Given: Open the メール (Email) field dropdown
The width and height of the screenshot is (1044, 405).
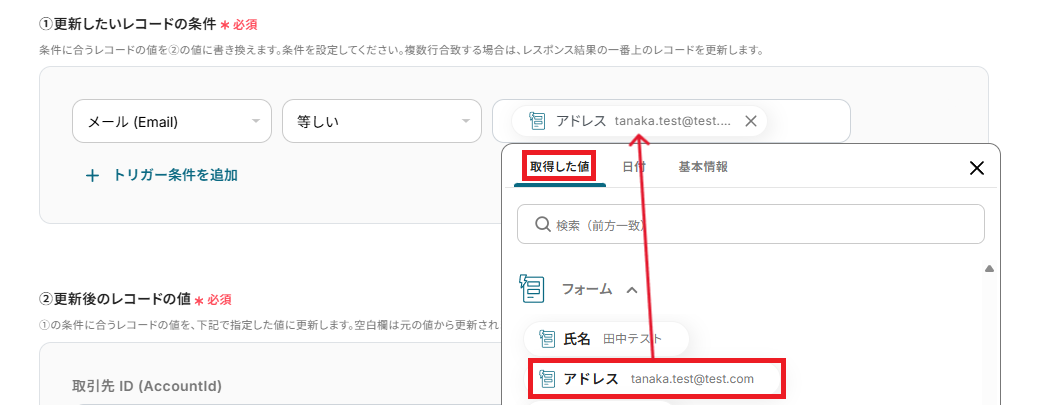Looking at the screenshot, I should coord(171,121).
